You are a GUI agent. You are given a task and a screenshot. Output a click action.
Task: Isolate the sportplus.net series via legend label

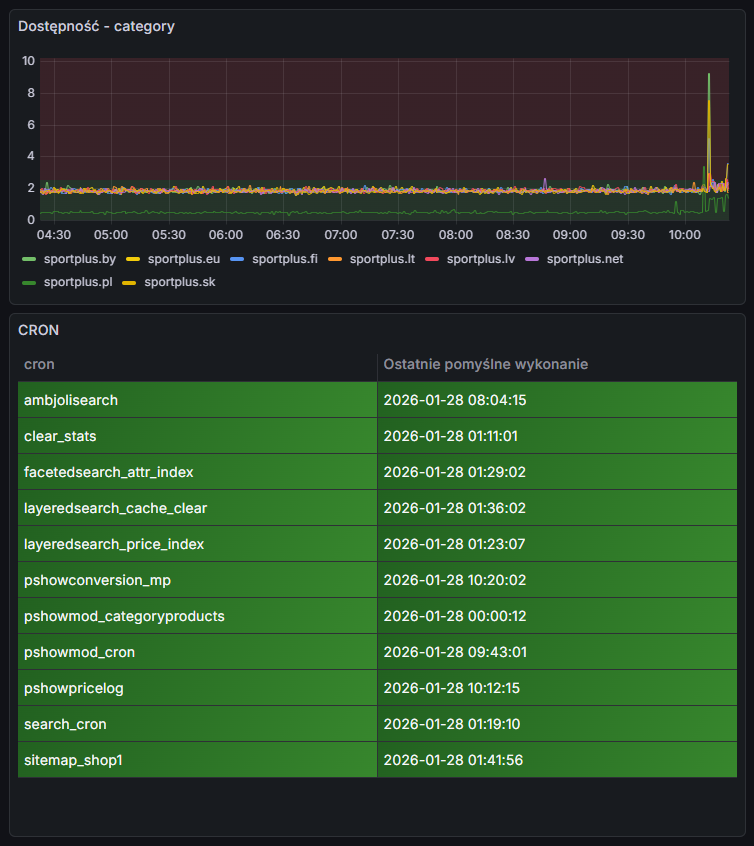click(584, 259)
